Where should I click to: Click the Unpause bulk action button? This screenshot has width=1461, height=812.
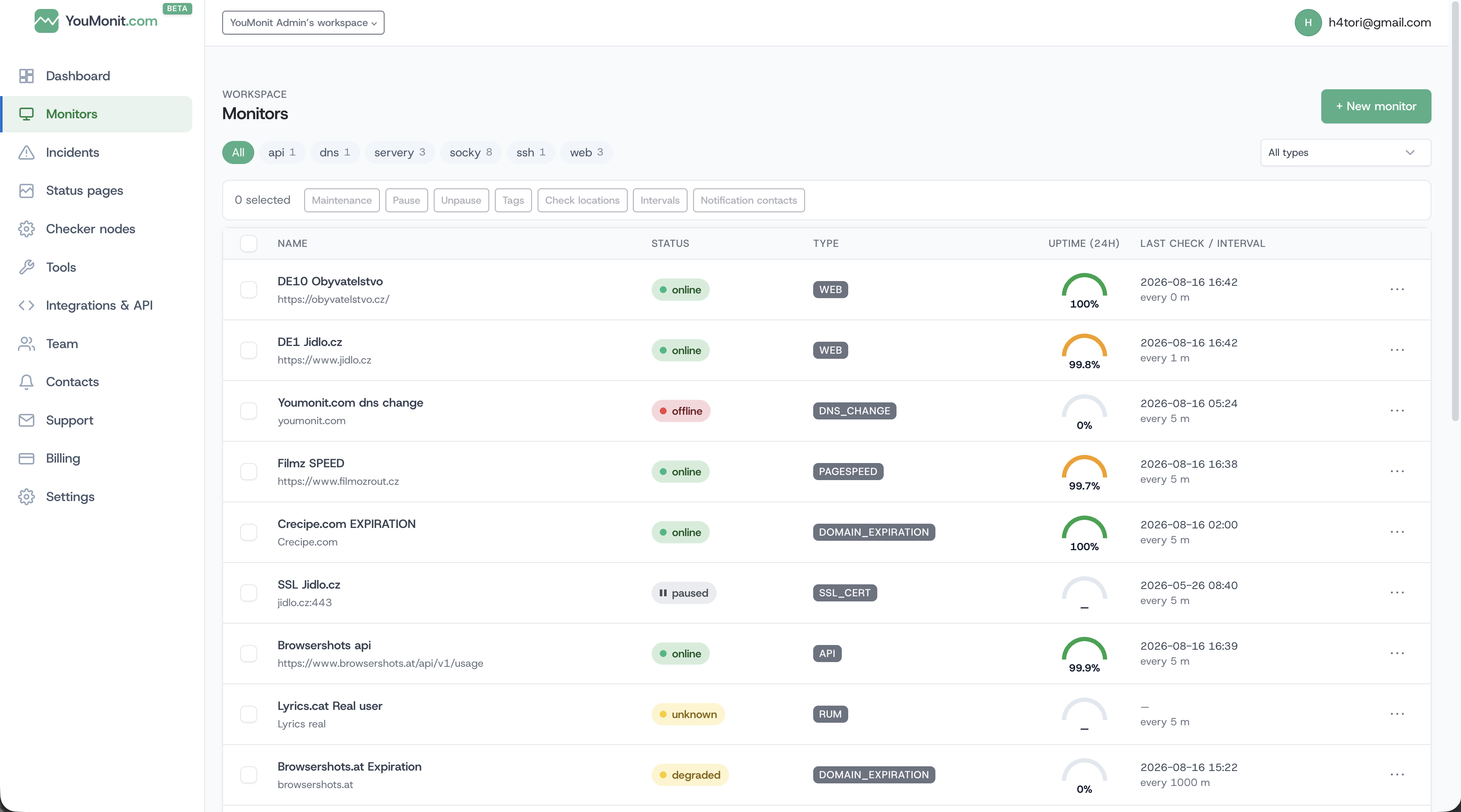coord(461,200)
